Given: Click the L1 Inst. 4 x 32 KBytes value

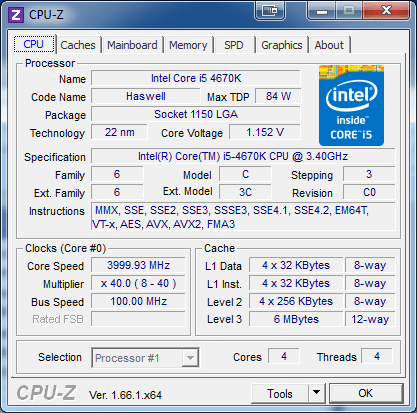Looking at the screenshot, I should [x=296, y=284].
